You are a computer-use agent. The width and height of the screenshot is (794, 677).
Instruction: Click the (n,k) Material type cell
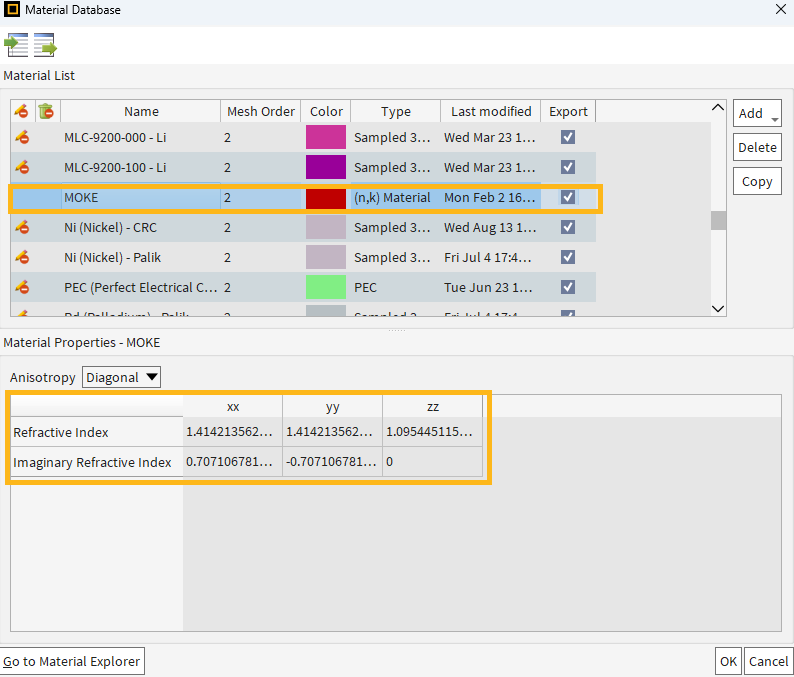(392, 197)
